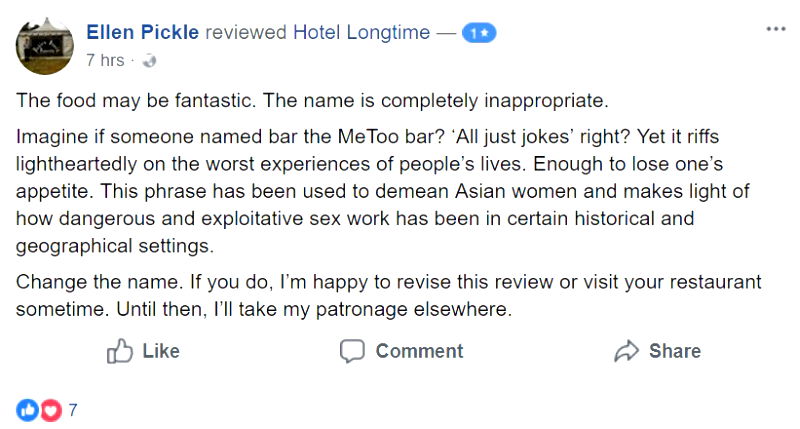Click the curved arrow Share icon
The height and width of the screenshot is (429, 800).
627,351
